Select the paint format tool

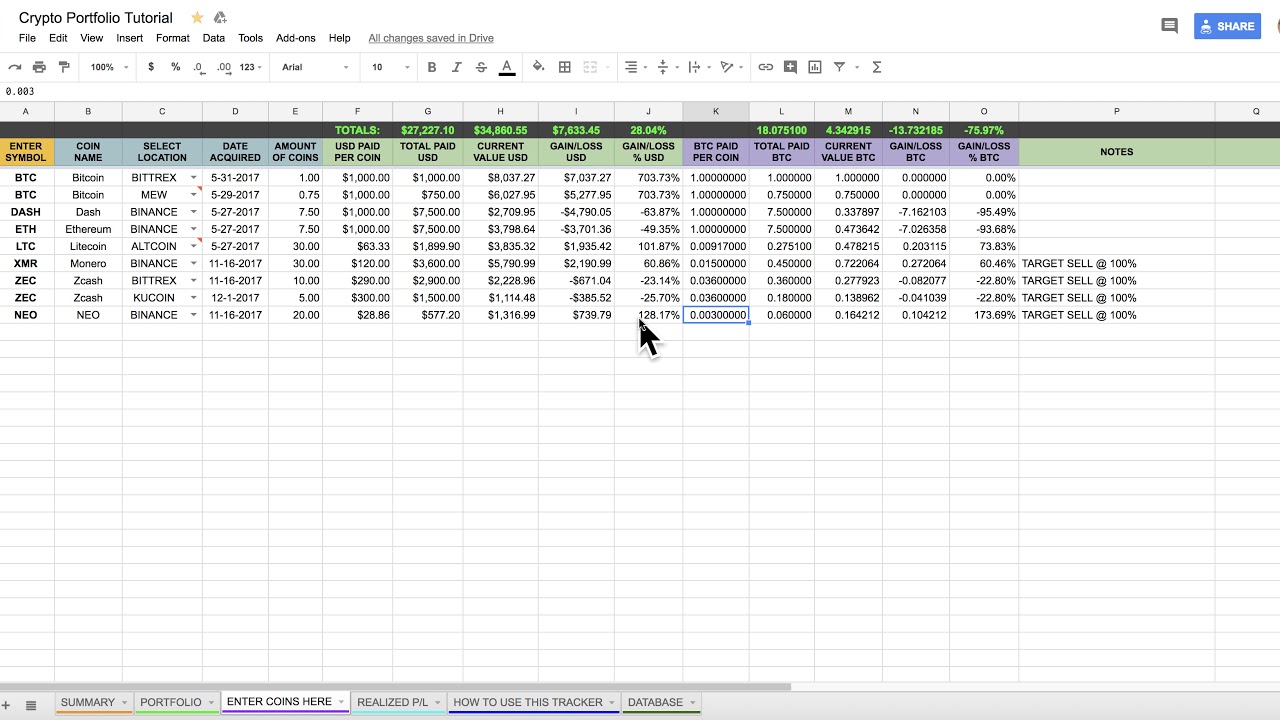pyautogui.click(x=64, y=67)
